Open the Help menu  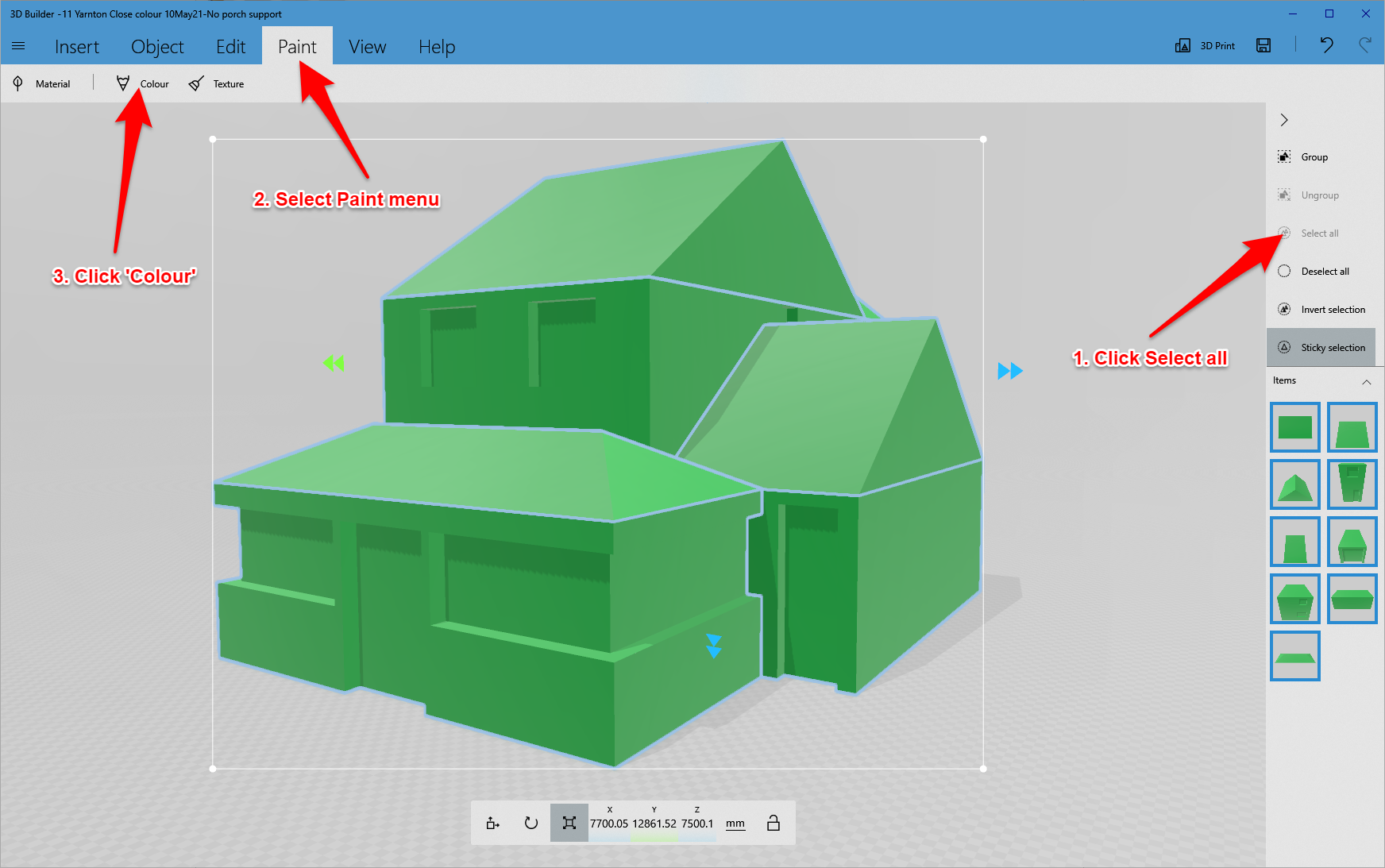437,47
